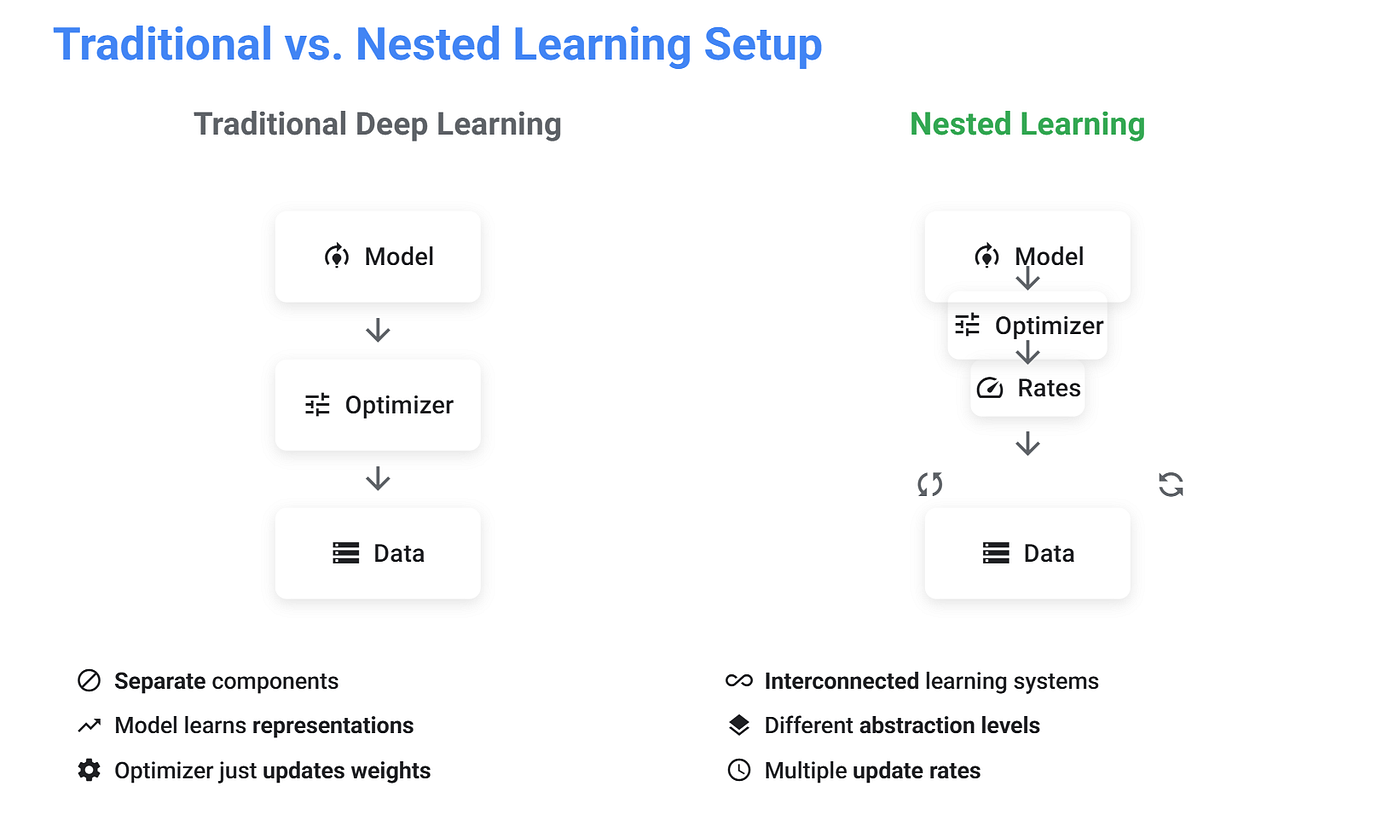Click the sync arrows icon left of Nested Data
The width and height of the screenshot is (1400, 826).
[930, 485]
